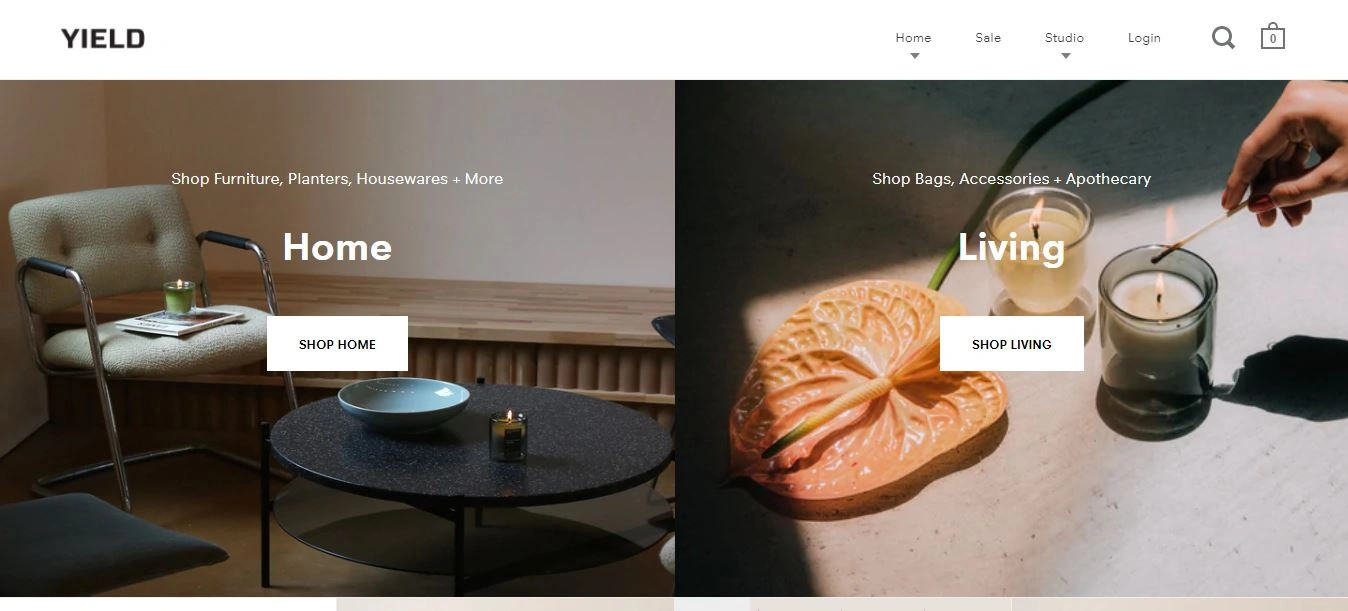
Task: Select the large Home heading
Action: click(x=337, y=247)
